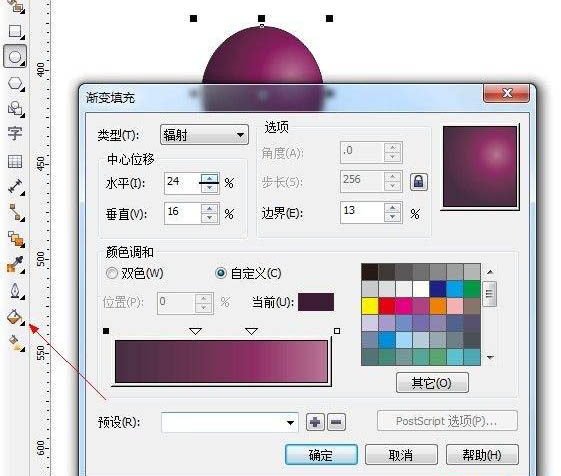Click the 取消 cancel button
The height and width of the screenshot is (476, 561).
click(401, 455)
